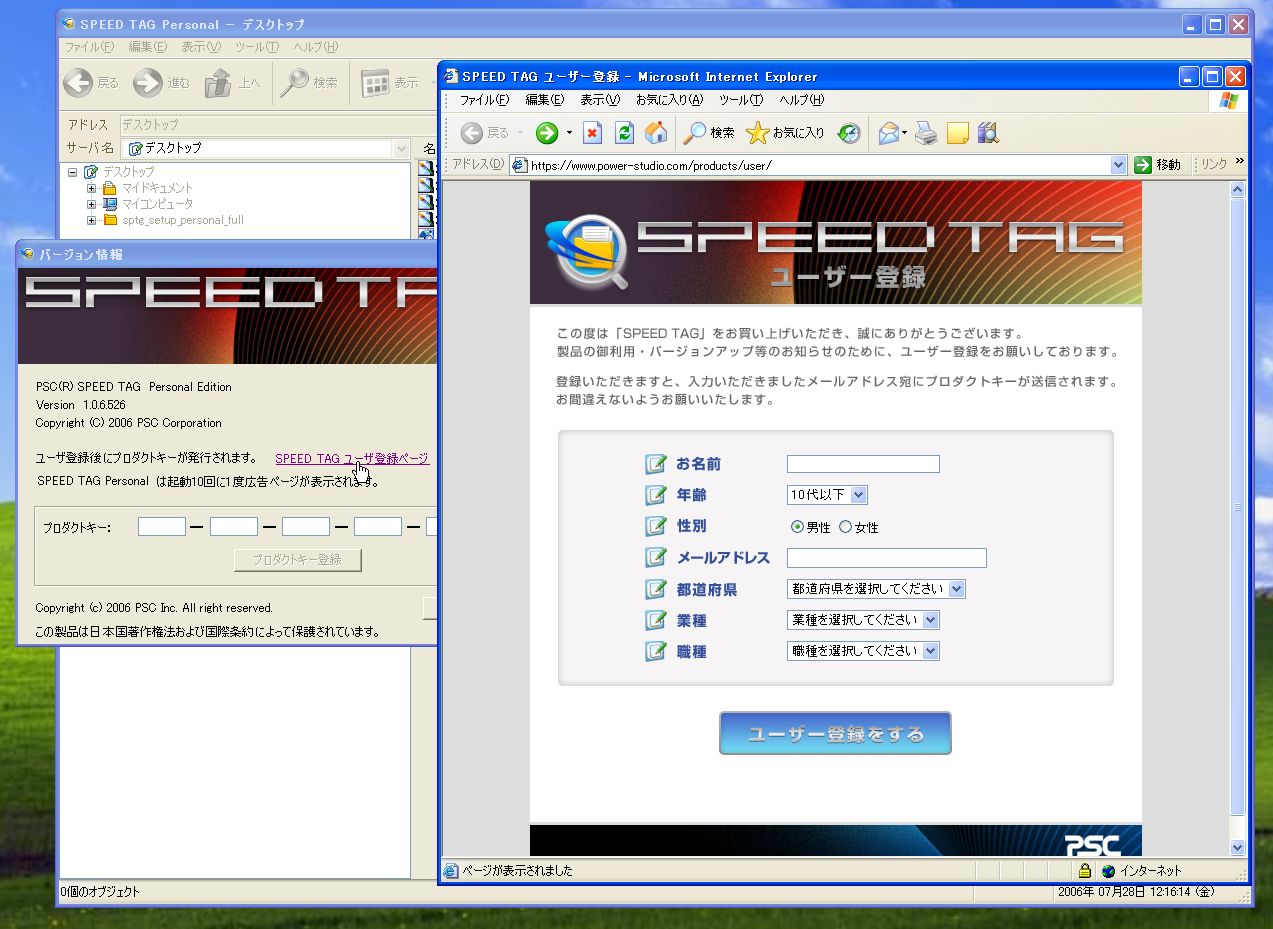Click the Internet Explorer title bar icon
The height and width of the screenshot is (929, 1273).
451,77
